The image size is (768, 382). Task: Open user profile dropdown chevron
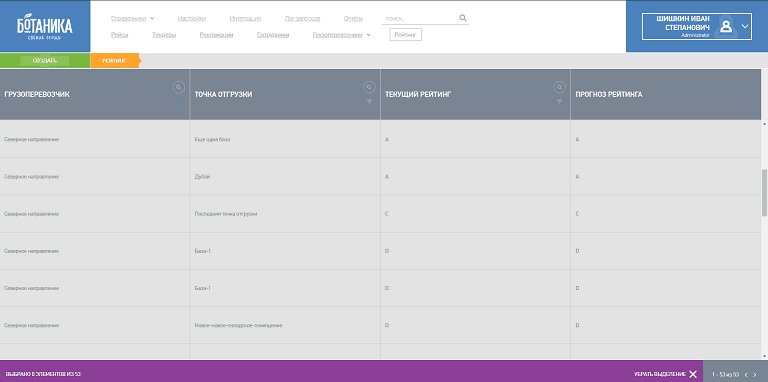tap(745, 26)
